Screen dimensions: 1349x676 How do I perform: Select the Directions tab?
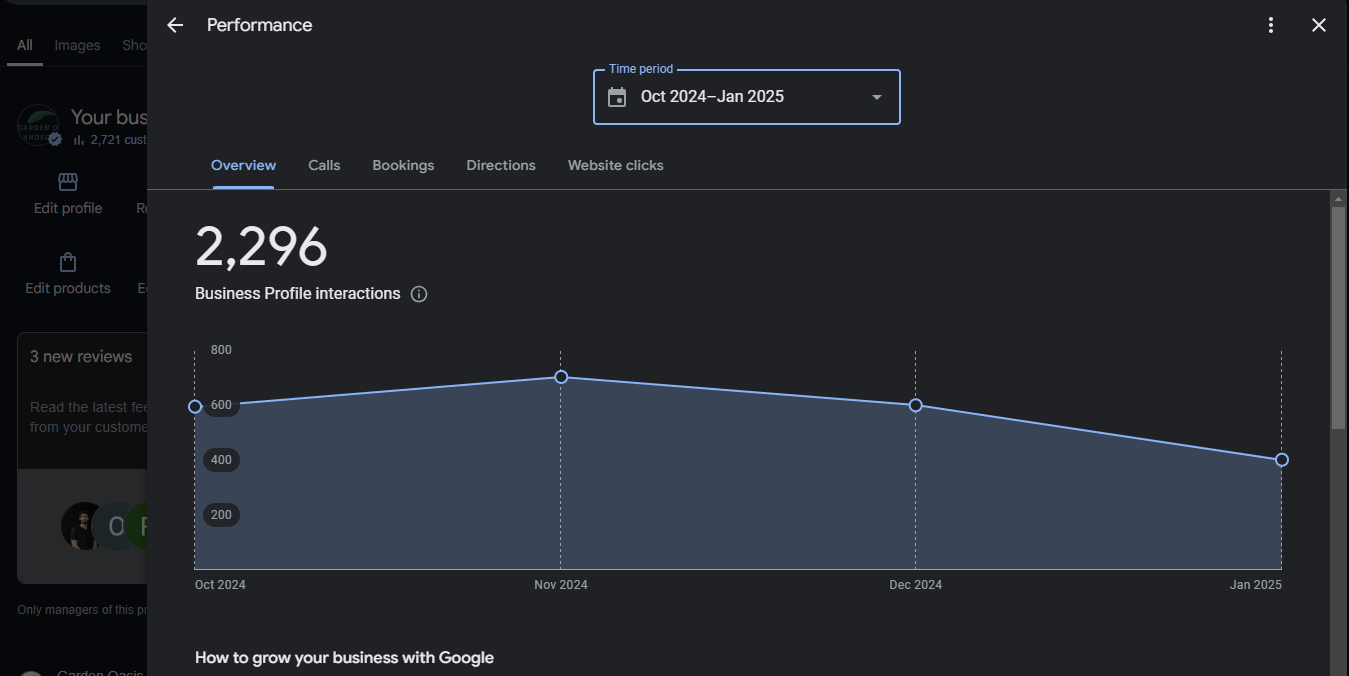click(501, 165)
